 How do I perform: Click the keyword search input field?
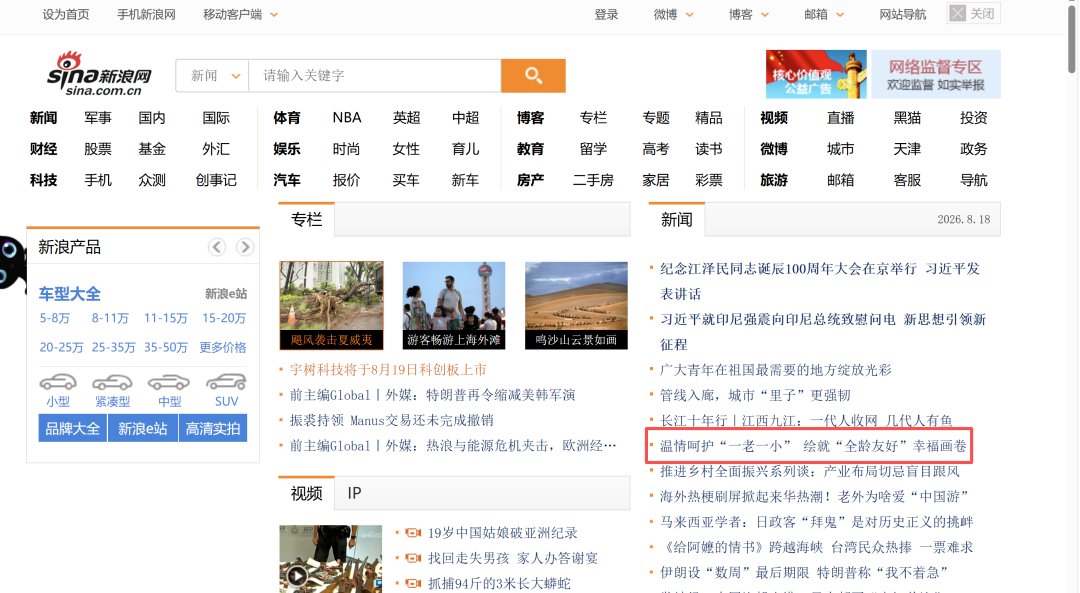point(375,76)
